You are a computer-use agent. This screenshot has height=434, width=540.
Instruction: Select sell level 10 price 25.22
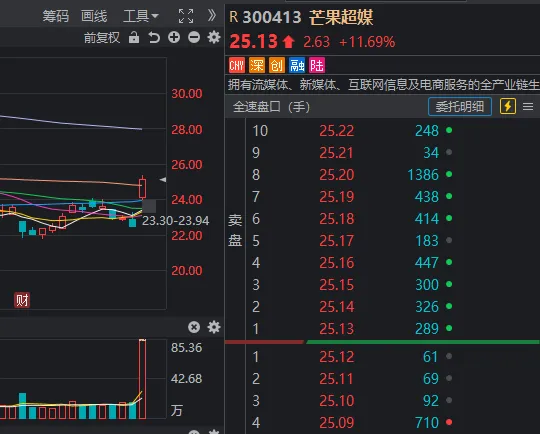coord(336,131)
